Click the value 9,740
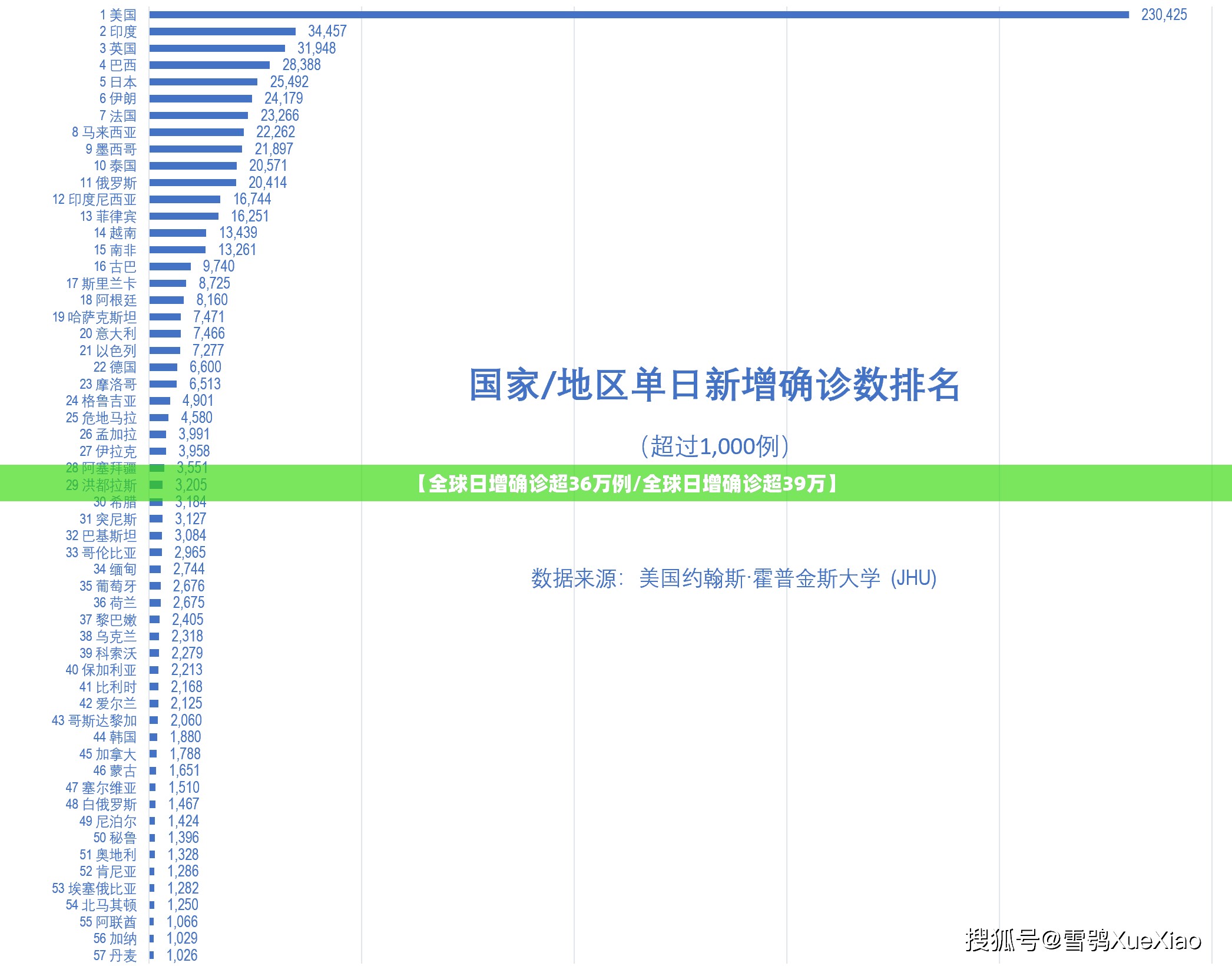This screenshot has width=1232, height=966. 219,266
